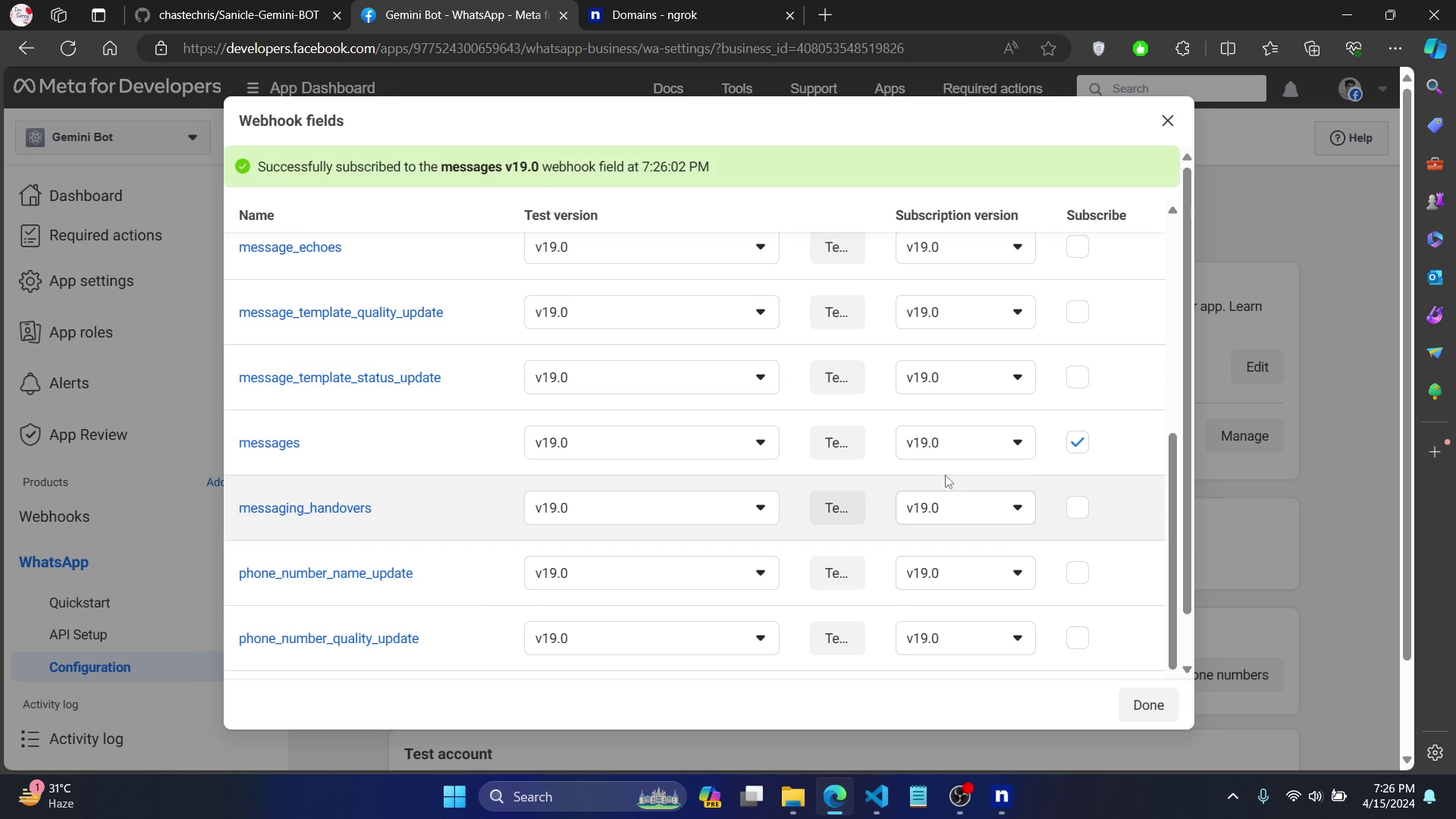Open messages test version dropdown
Viewport: 1456px width, 819px height.
pyautogui.click(x=651, y=442)
